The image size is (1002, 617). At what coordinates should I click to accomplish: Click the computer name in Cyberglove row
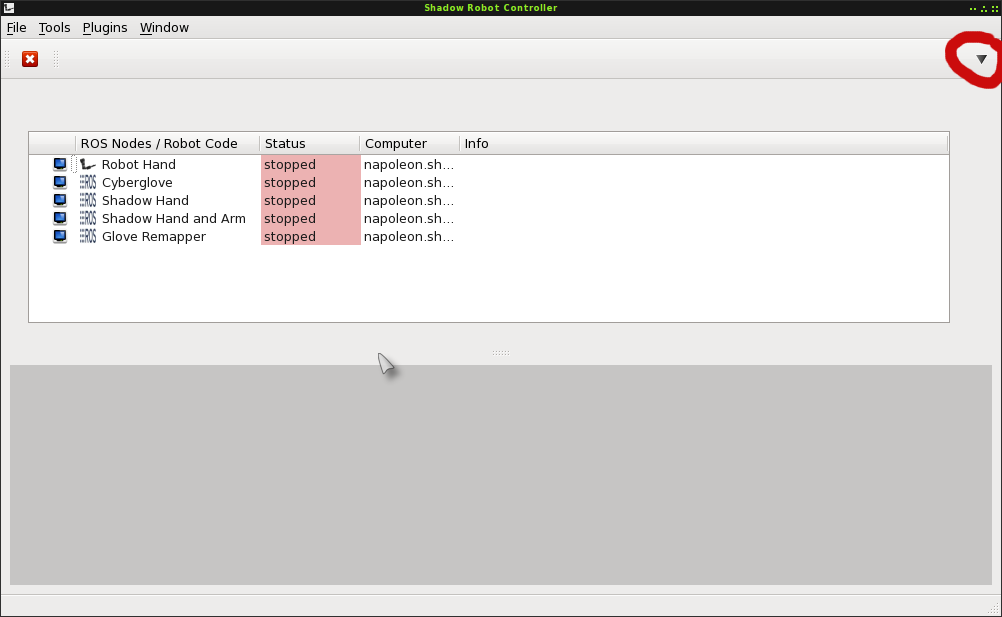pos(409,183)
